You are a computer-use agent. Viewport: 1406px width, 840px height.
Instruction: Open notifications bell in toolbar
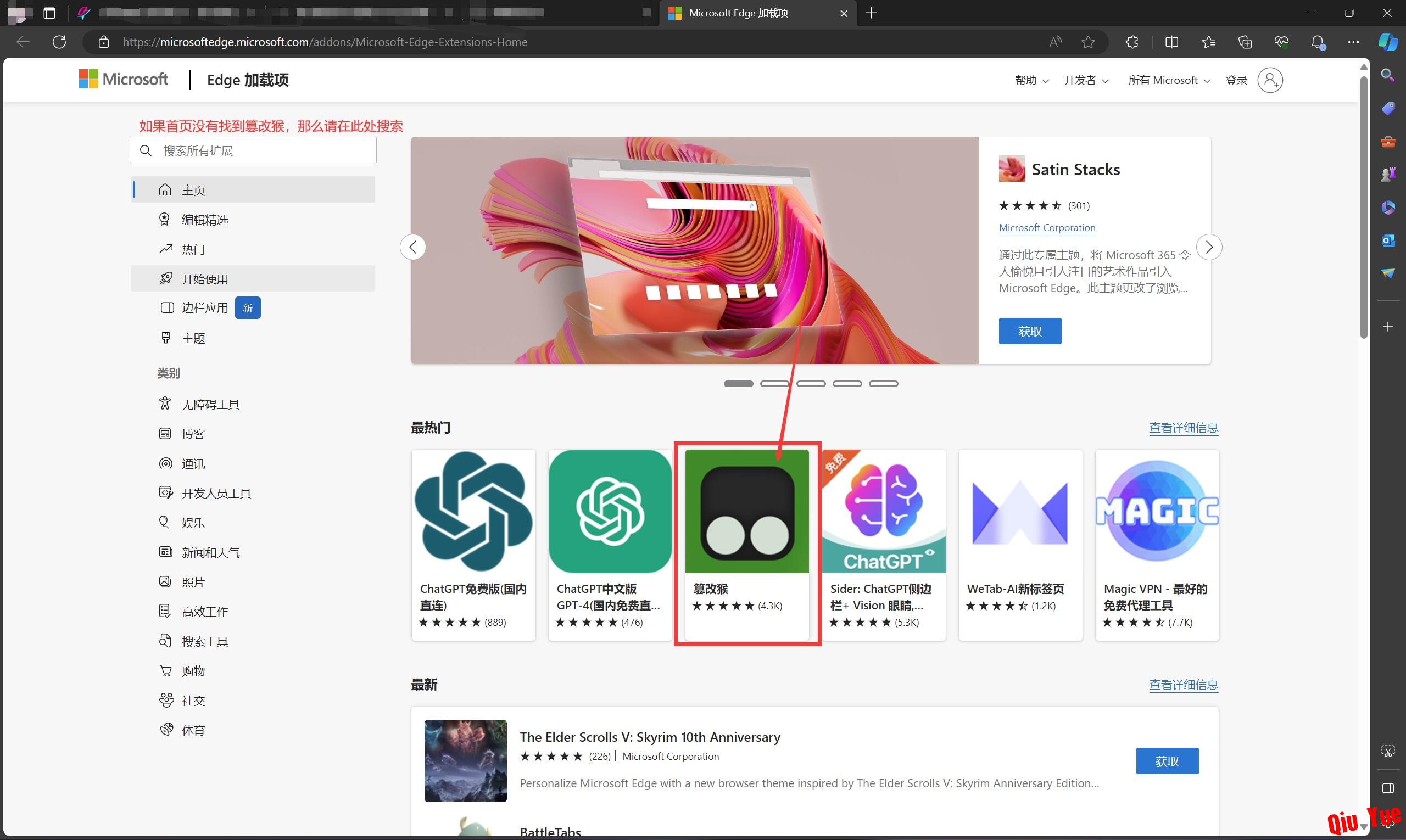pyautogui.click(x=1318, y=42)
